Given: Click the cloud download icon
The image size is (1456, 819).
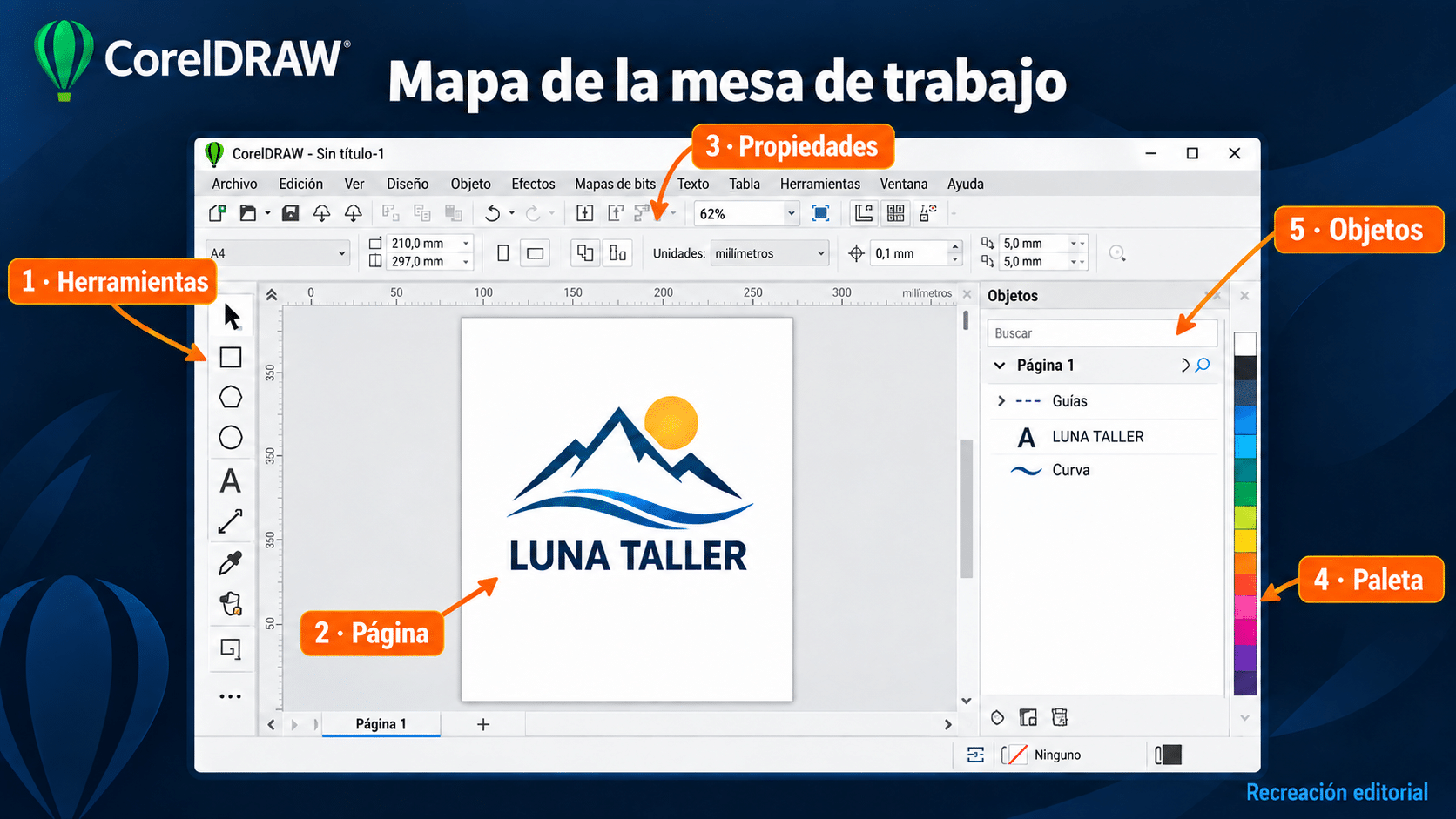Looking at the screenshot, I should coord(354,213).
